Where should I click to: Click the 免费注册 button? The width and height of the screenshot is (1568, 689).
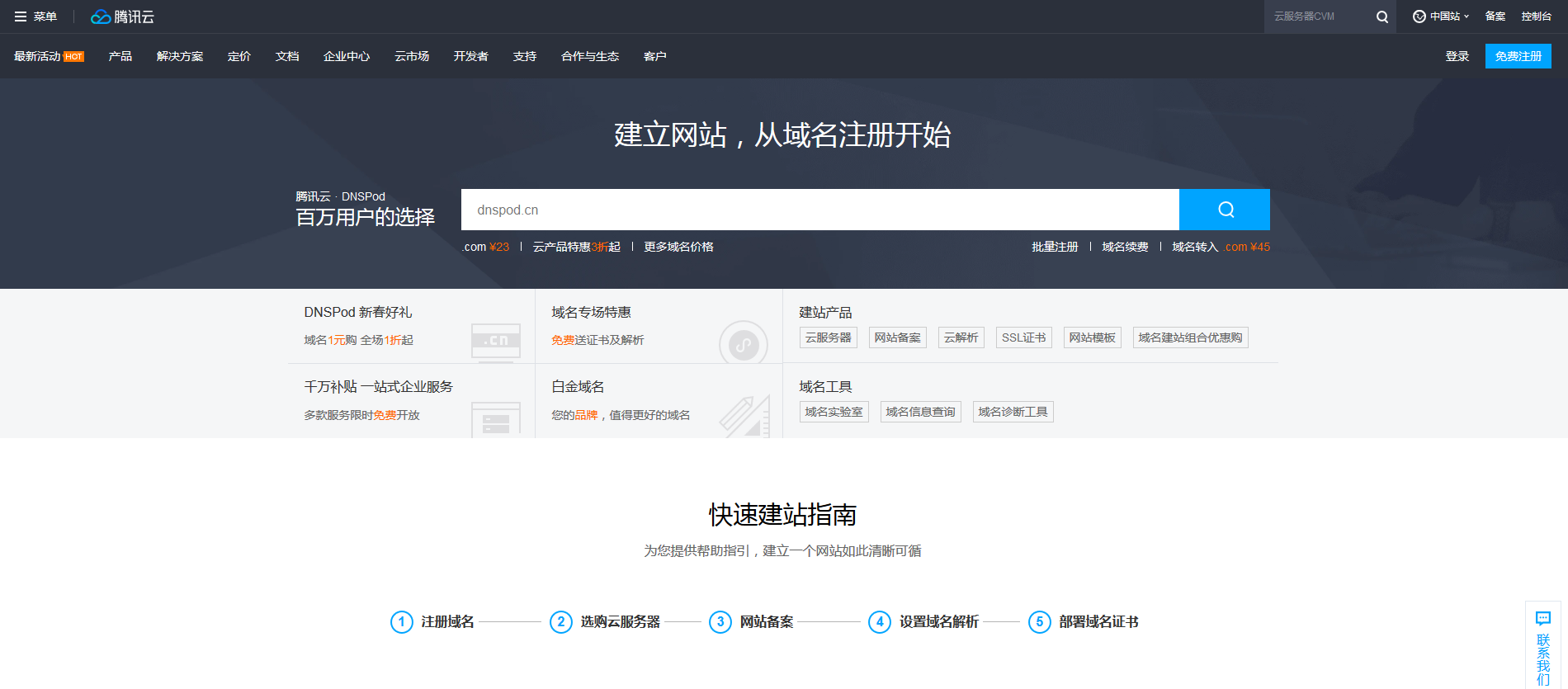[x=1518, y=56]
